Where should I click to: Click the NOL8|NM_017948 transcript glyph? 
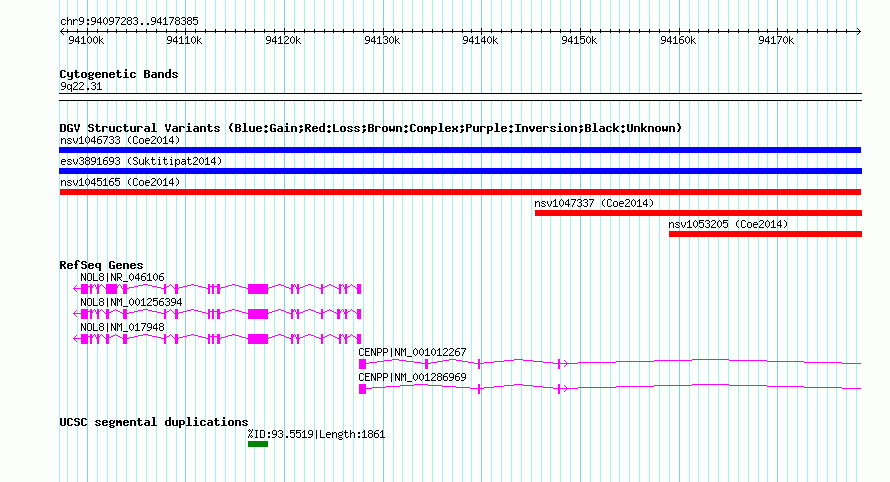[217, 339]
